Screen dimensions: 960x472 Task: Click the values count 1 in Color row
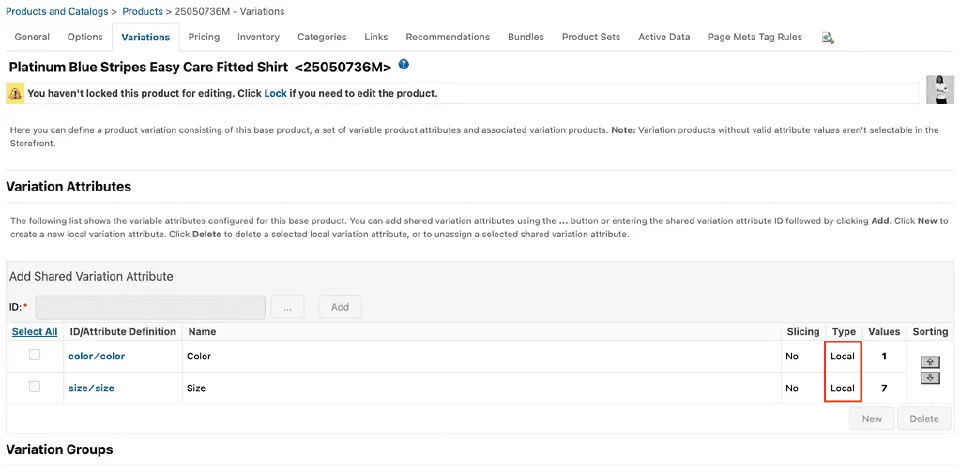(x=884, y=356)
